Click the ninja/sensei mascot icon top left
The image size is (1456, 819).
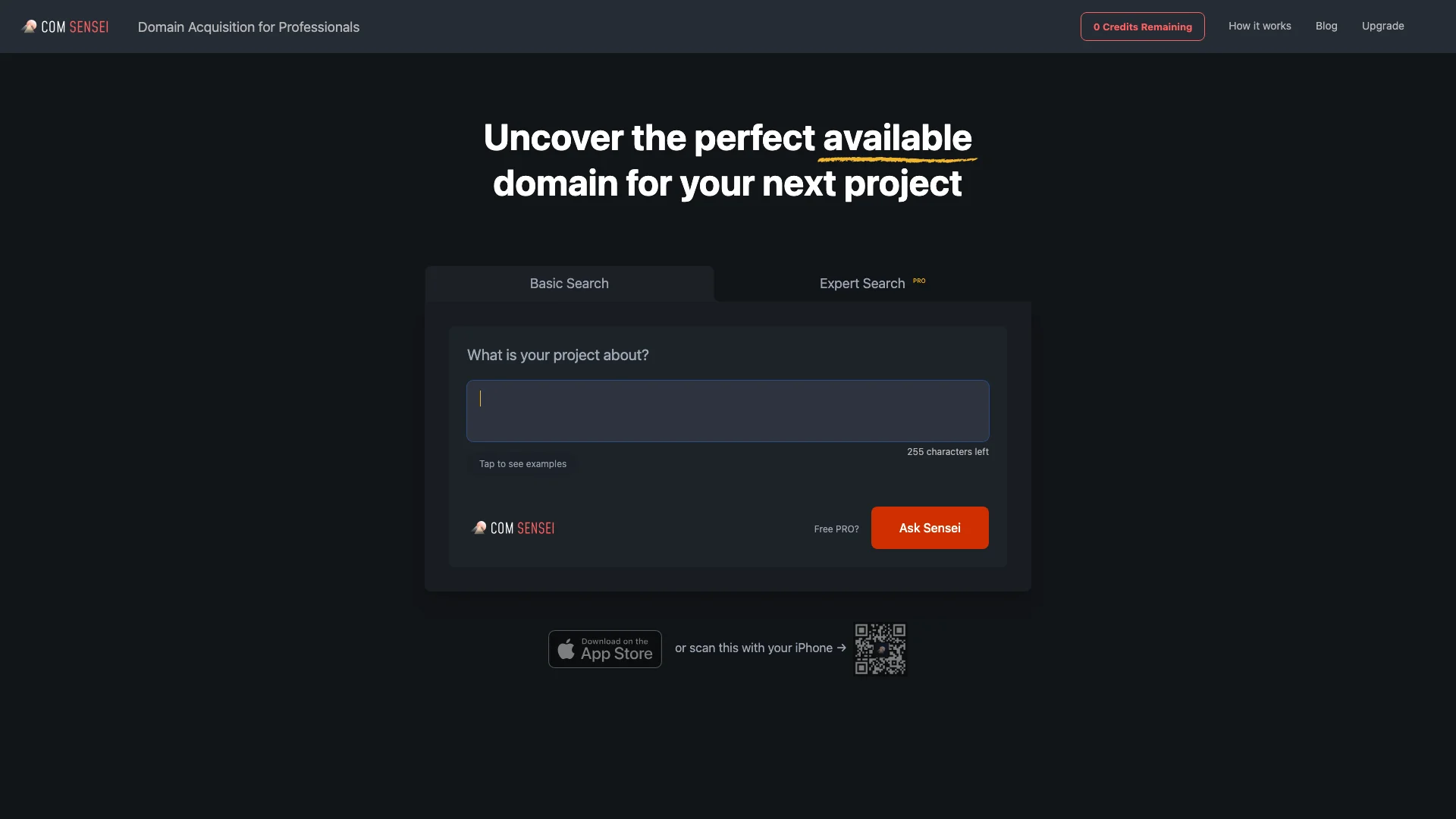pyautogui.click(x=28, y=26)
